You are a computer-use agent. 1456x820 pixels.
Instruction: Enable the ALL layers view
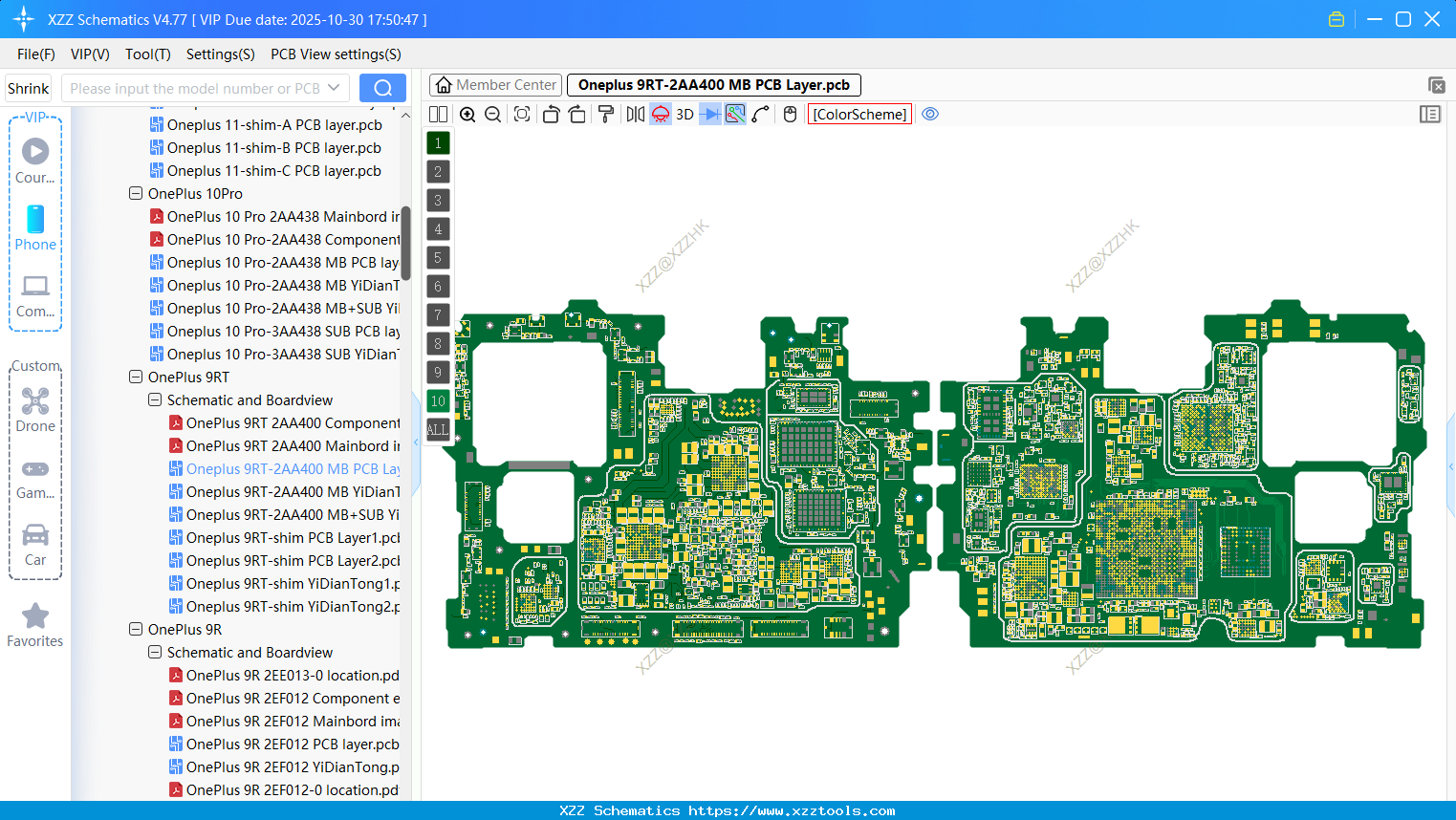pos(438,429)
